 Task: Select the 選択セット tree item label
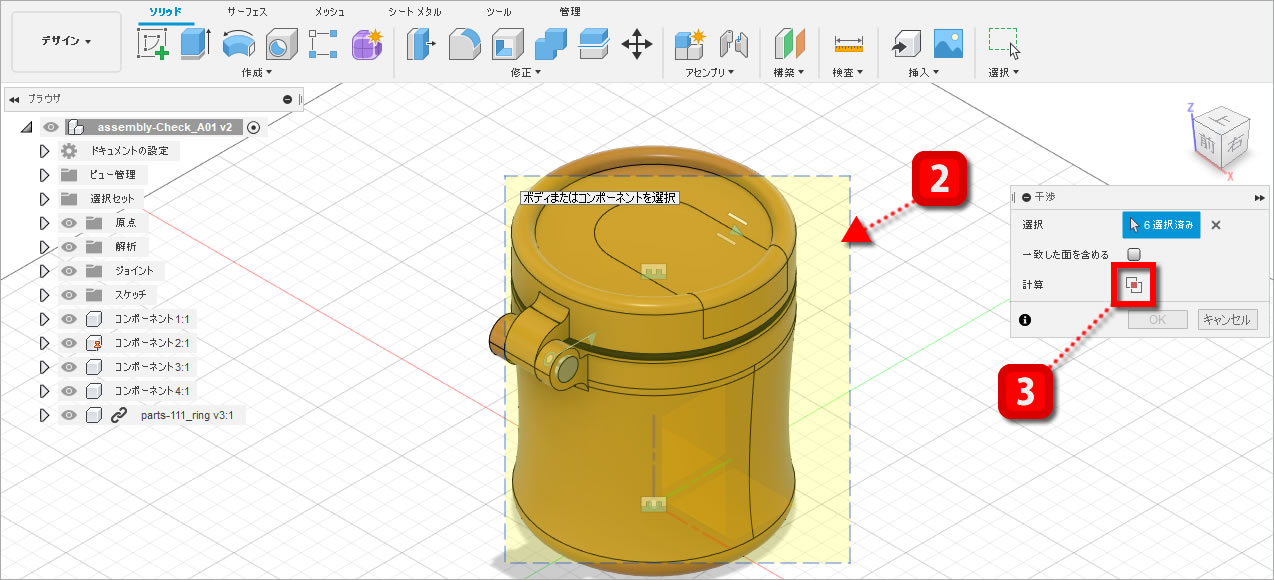(112, 199)
